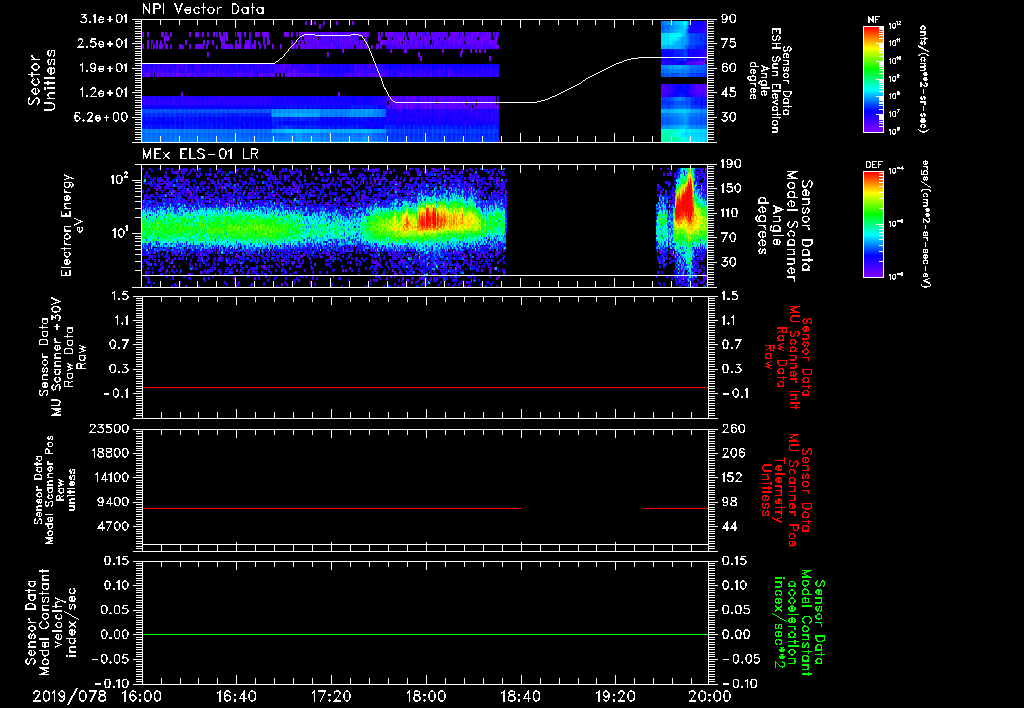Viewport: 1024px width, 708px height.
Task: Click the 260 telemetry tick label
Action: tap(732, 428)
